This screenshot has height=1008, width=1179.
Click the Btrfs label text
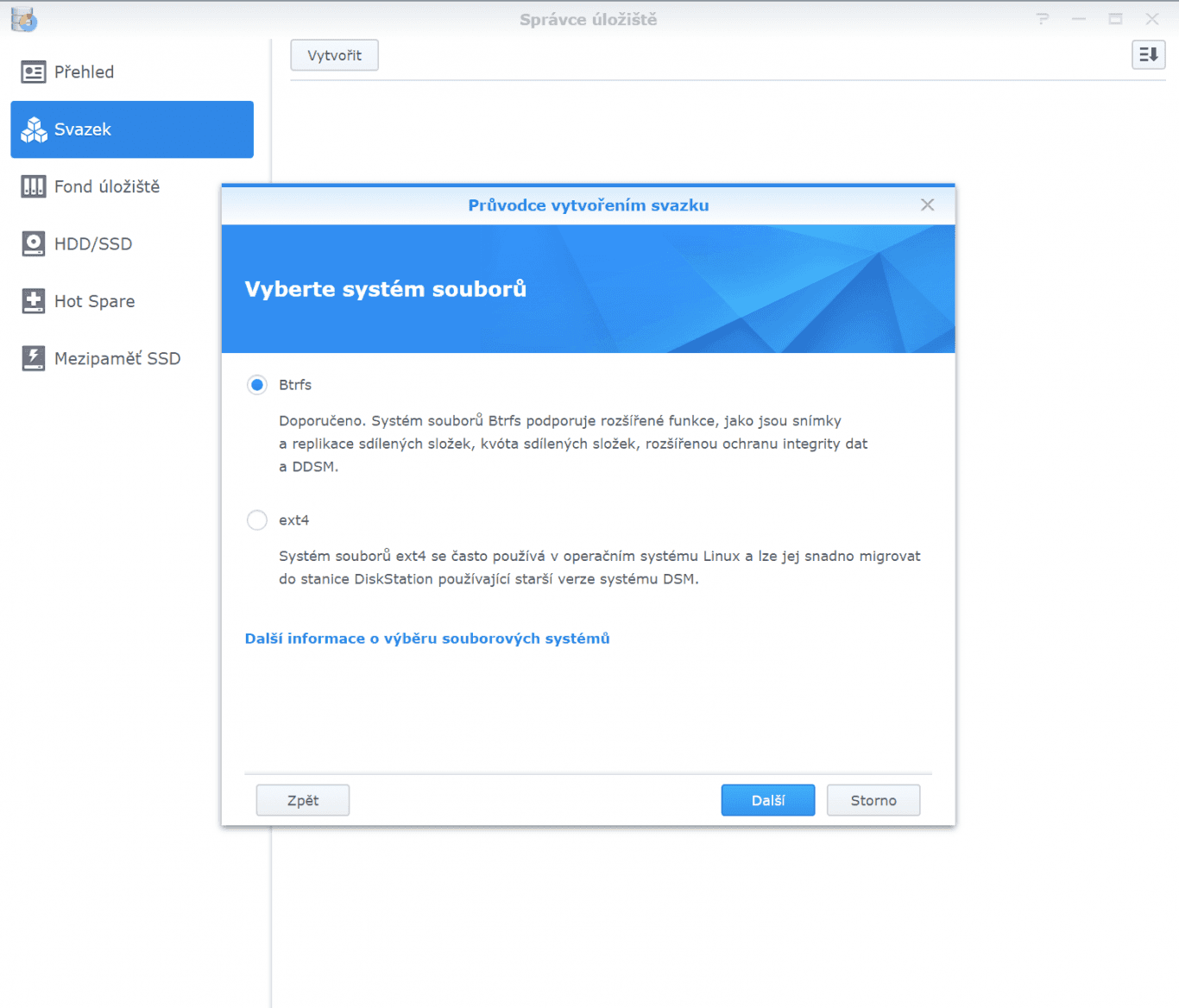coord(295,385)
